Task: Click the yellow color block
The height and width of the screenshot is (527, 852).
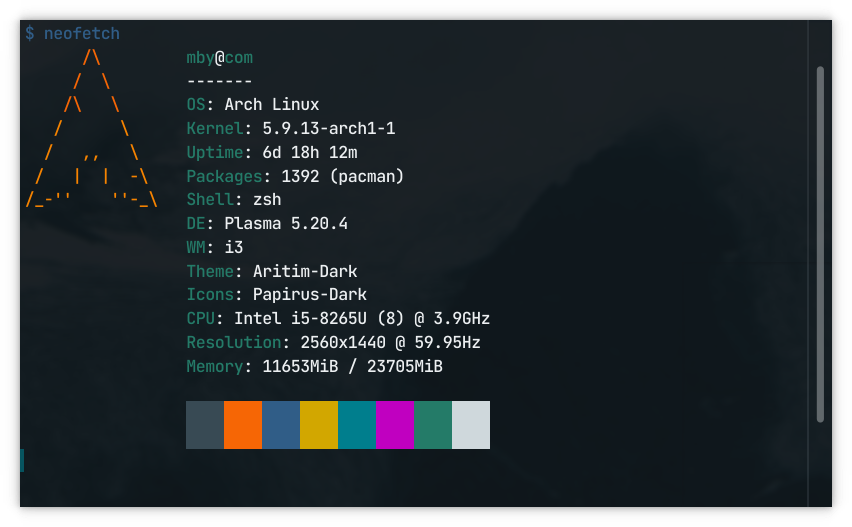Action: (x=319, y=425)
